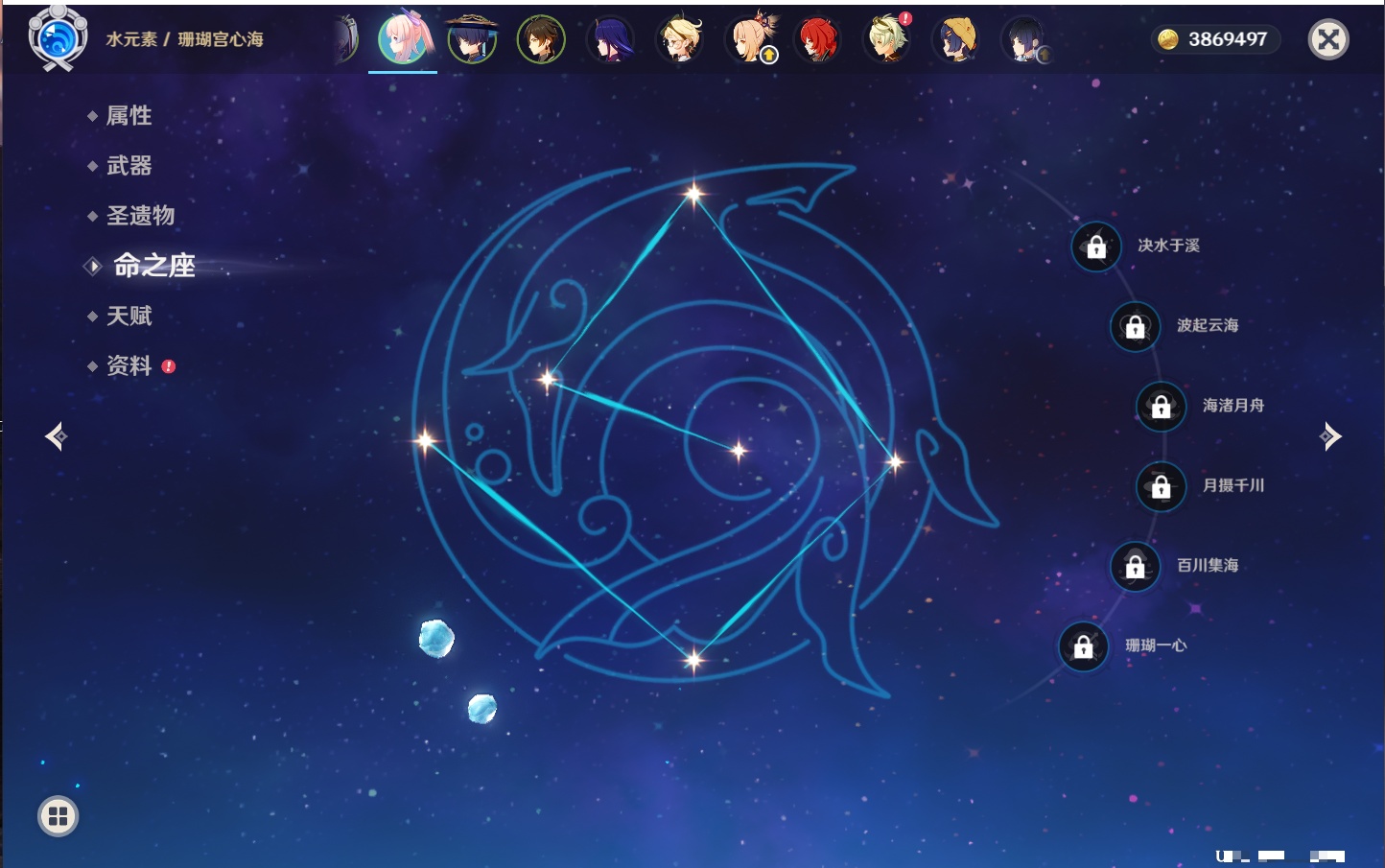Screen dimensions: 1385x868
Task: Pick the blonde avatar wearing glasses
Action: point(679,39)
